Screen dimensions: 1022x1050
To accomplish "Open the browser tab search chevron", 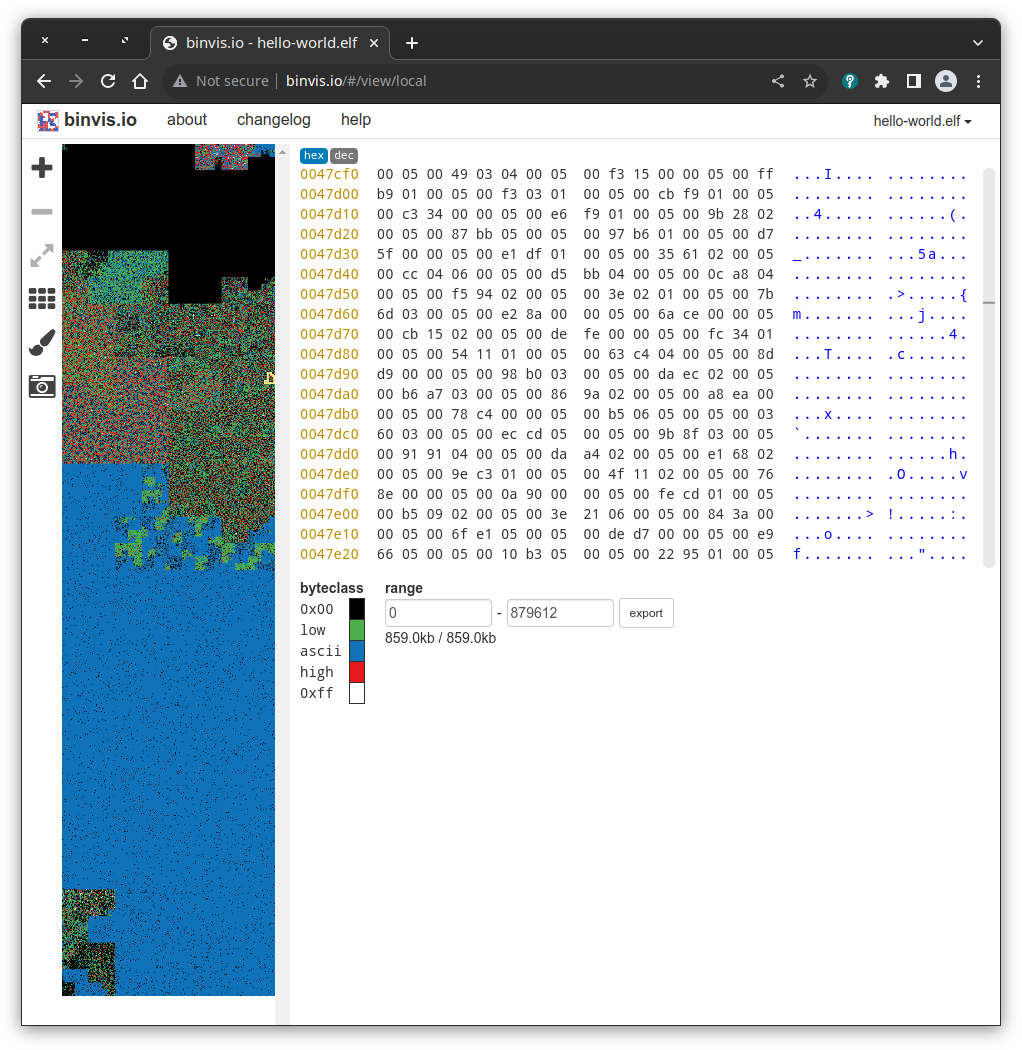I will (x=976, y=42).
